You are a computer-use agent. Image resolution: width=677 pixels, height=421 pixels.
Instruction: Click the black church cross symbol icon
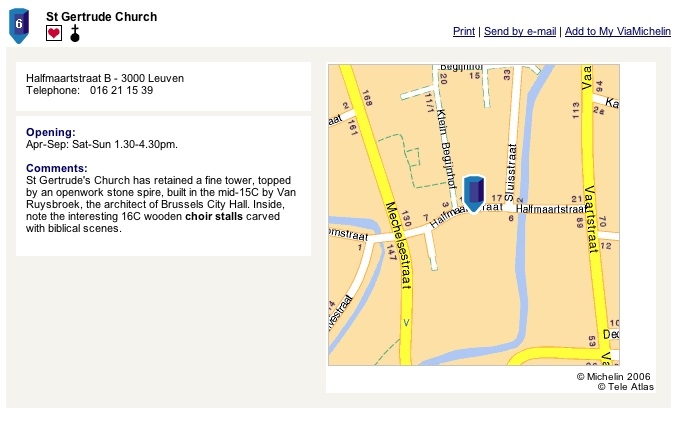pyautogui.click(x=75, y=33)
